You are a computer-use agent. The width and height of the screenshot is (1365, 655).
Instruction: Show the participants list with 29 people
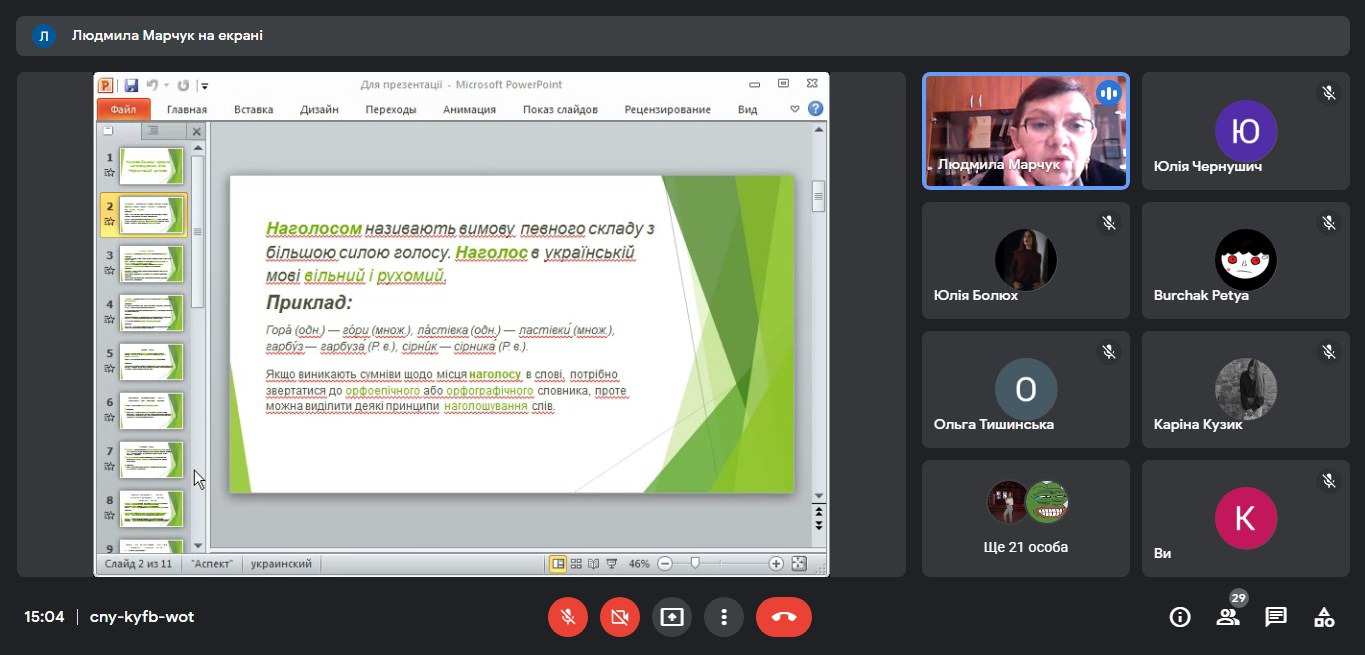(x=1228, y=617)
